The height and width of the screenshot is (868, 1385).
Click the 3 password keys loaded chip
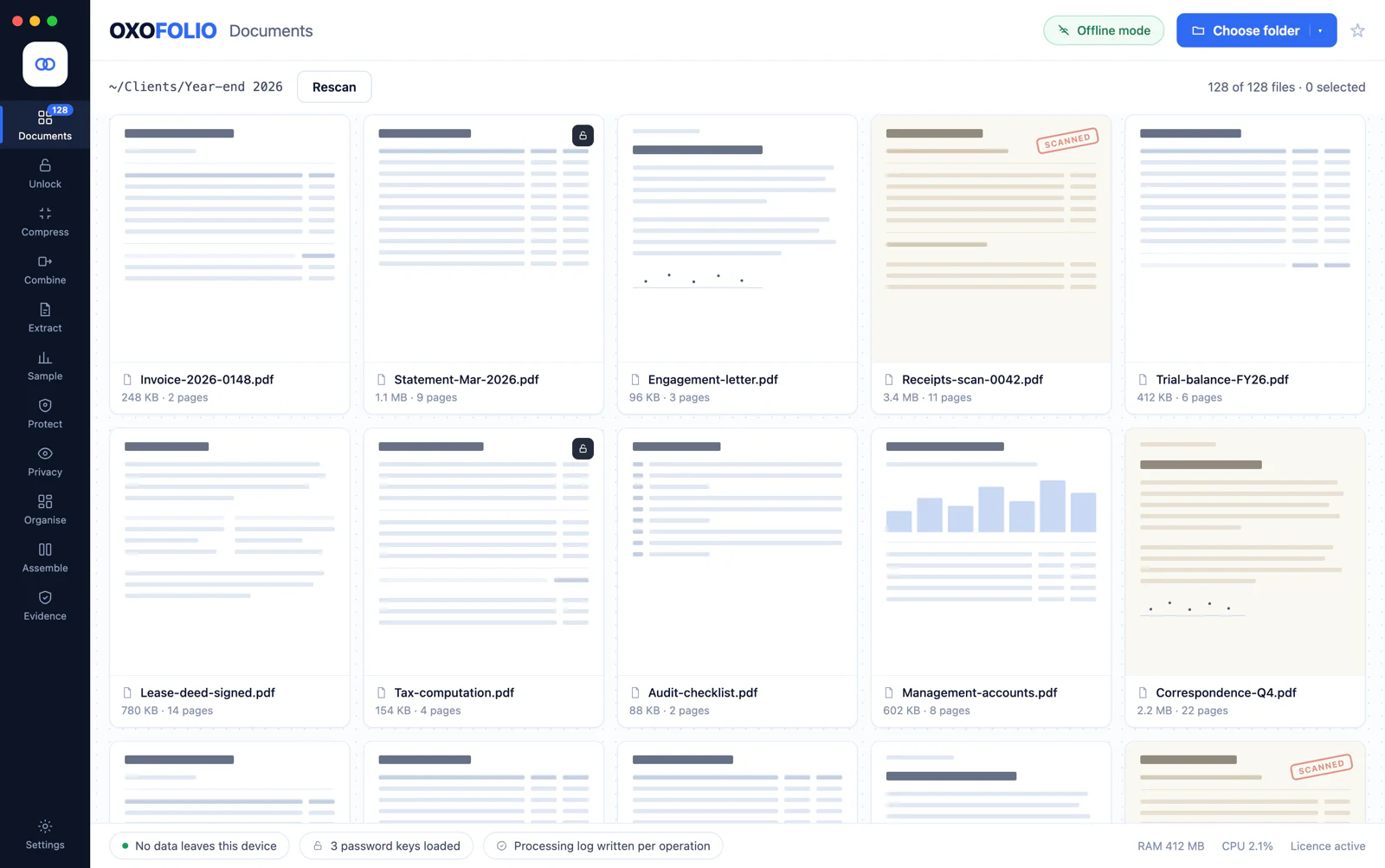[386, 845]
